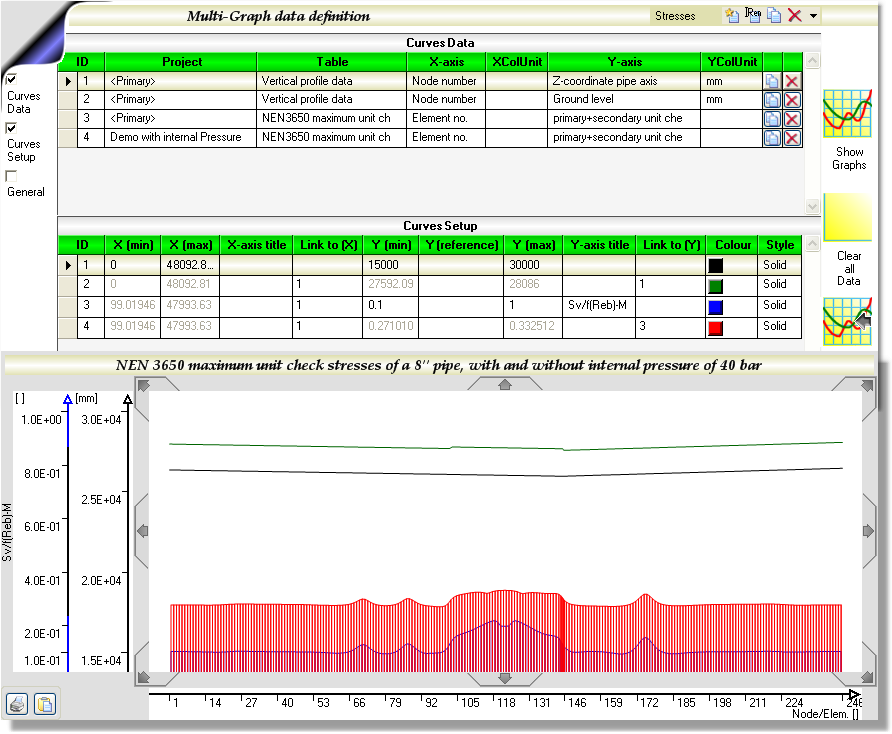Click the Y-axis title column header
892x734 pixels.
pos(599,245)
